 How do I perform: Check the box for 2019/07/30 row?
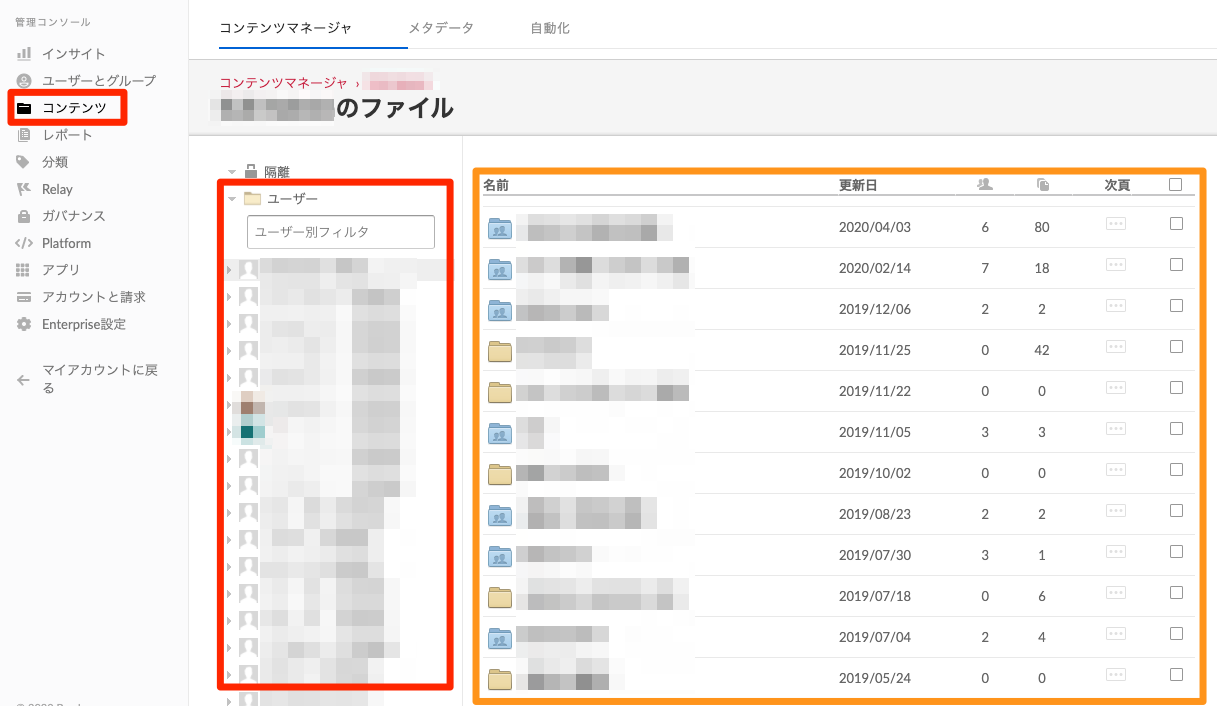[x=1176, y=551]
